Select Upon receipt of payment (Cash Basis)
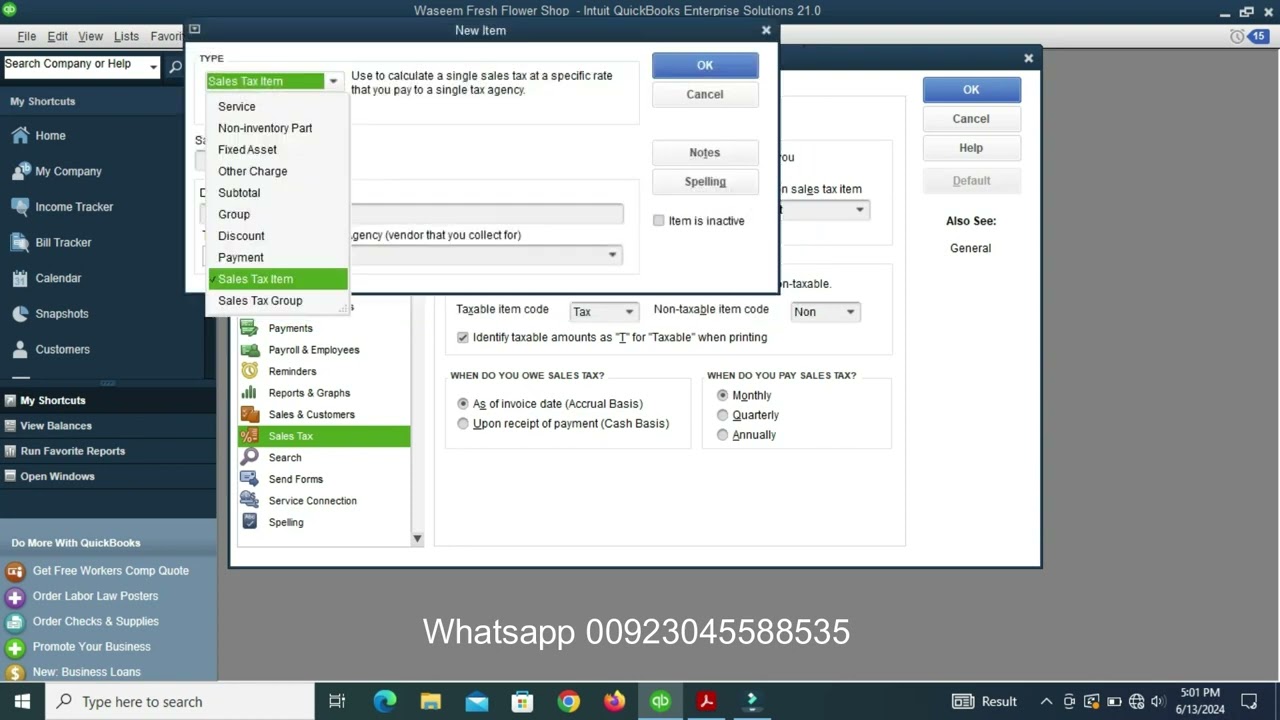This screenshot has height=720, width=1280. click(463, 424)
